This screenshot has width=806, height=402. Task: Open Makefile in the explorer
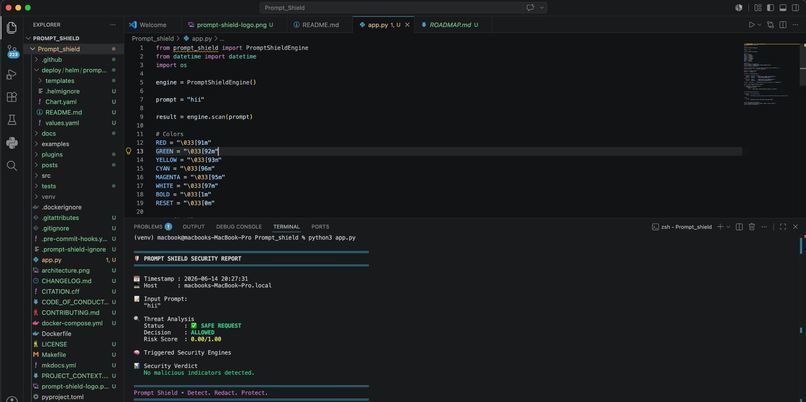(x=72, y=355)
